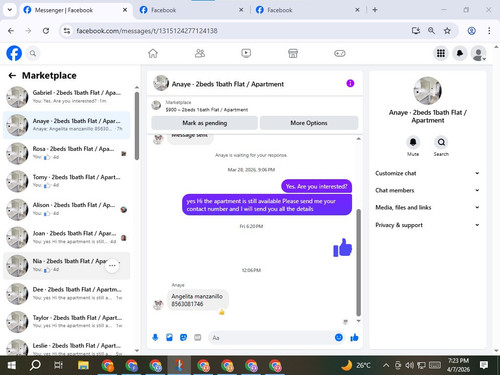Select the Anaye conversation in list
The image size is (500, 375).
[x=67, y=125]
